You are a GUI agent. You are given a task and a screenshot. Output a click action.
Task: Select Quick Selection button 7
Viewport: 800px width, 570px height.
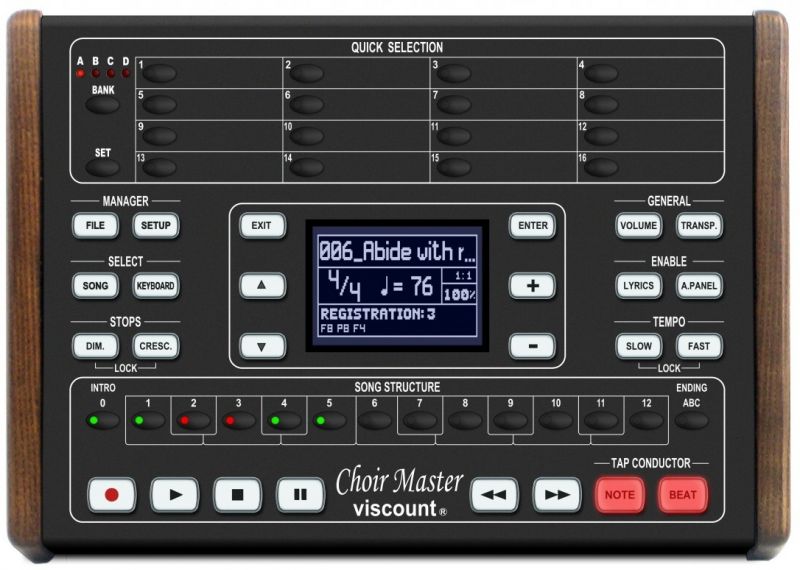click(454, 105)
